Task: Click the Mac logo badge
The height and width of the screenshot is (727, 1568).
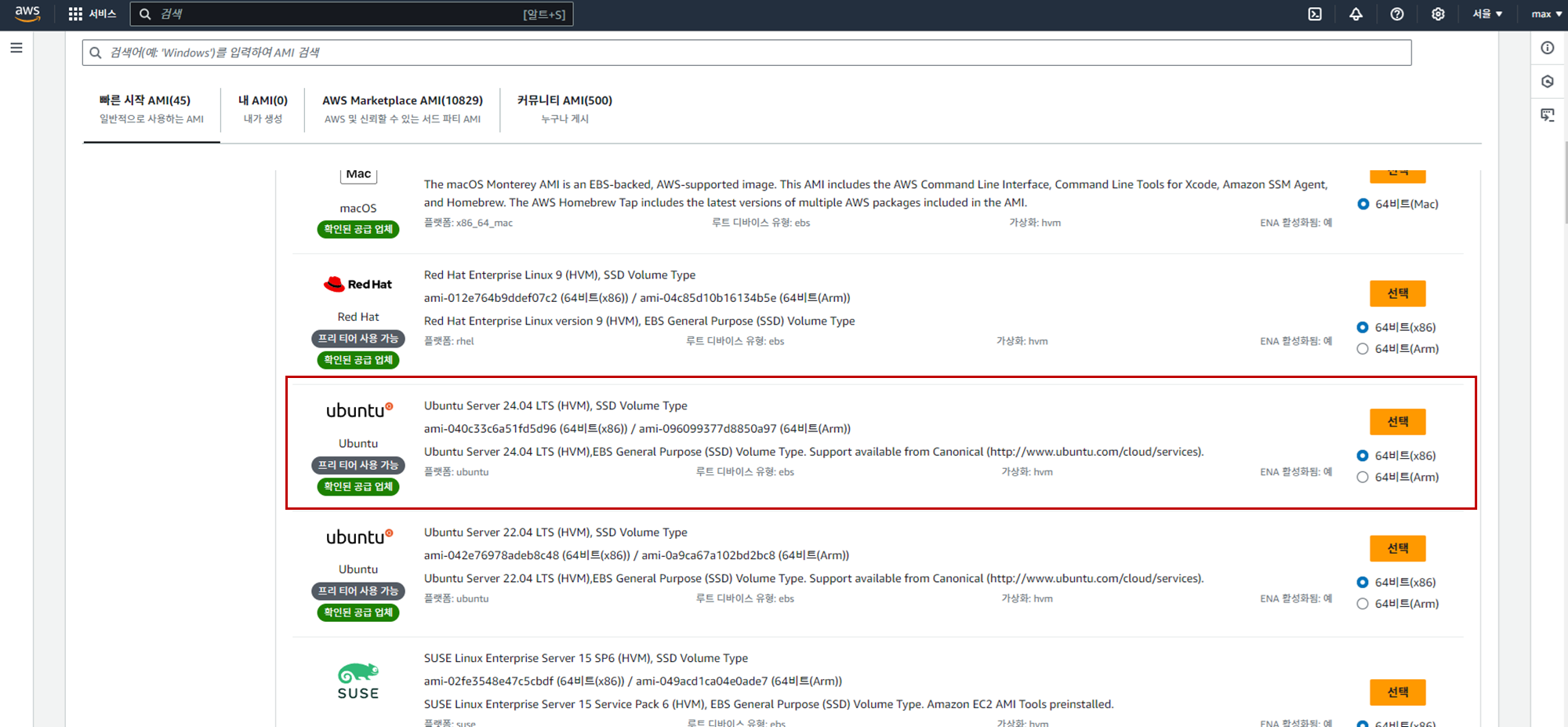Action: 358,175
